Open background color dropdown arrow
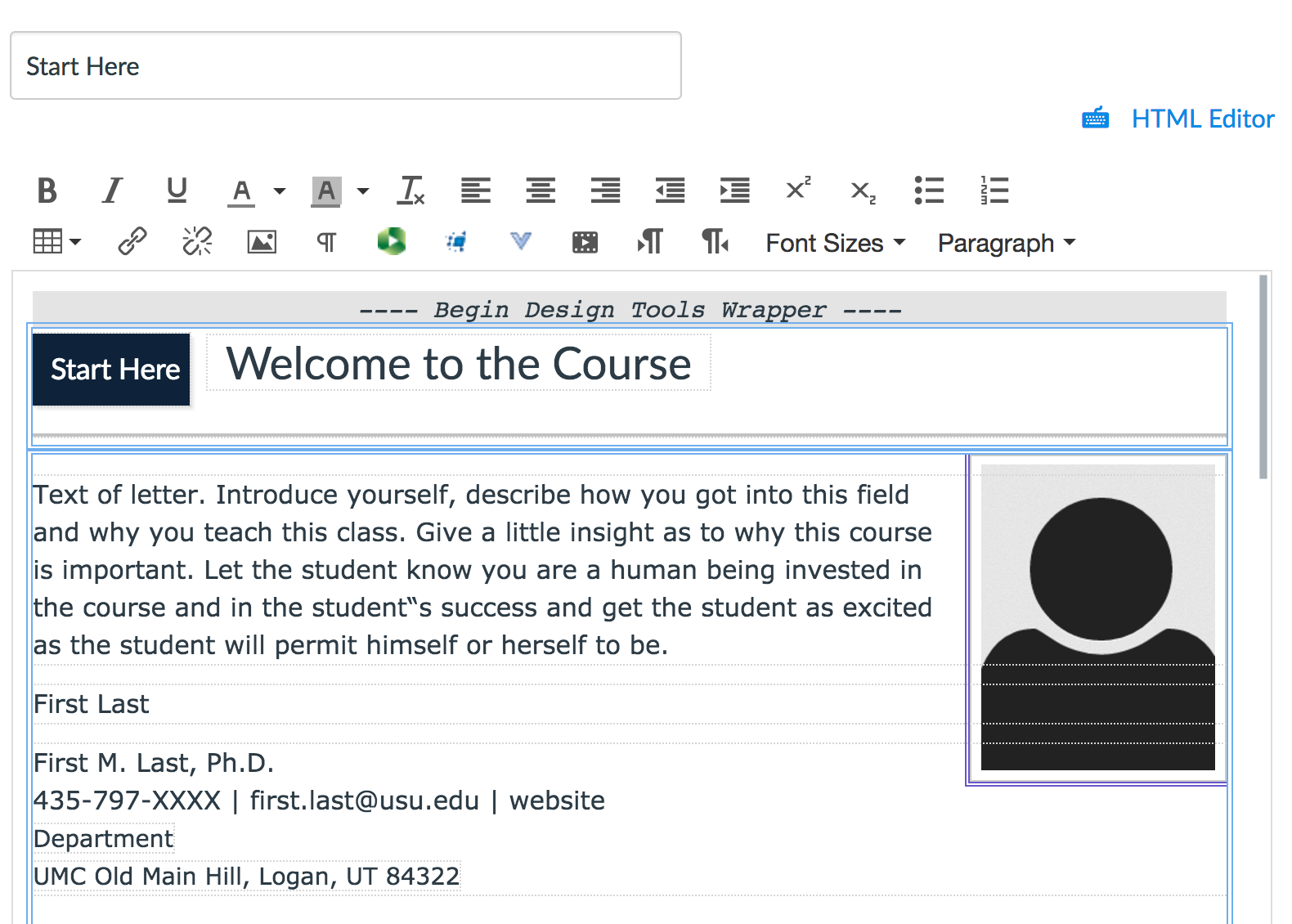Screen dimensions: 1292x924 pos(363,191)
